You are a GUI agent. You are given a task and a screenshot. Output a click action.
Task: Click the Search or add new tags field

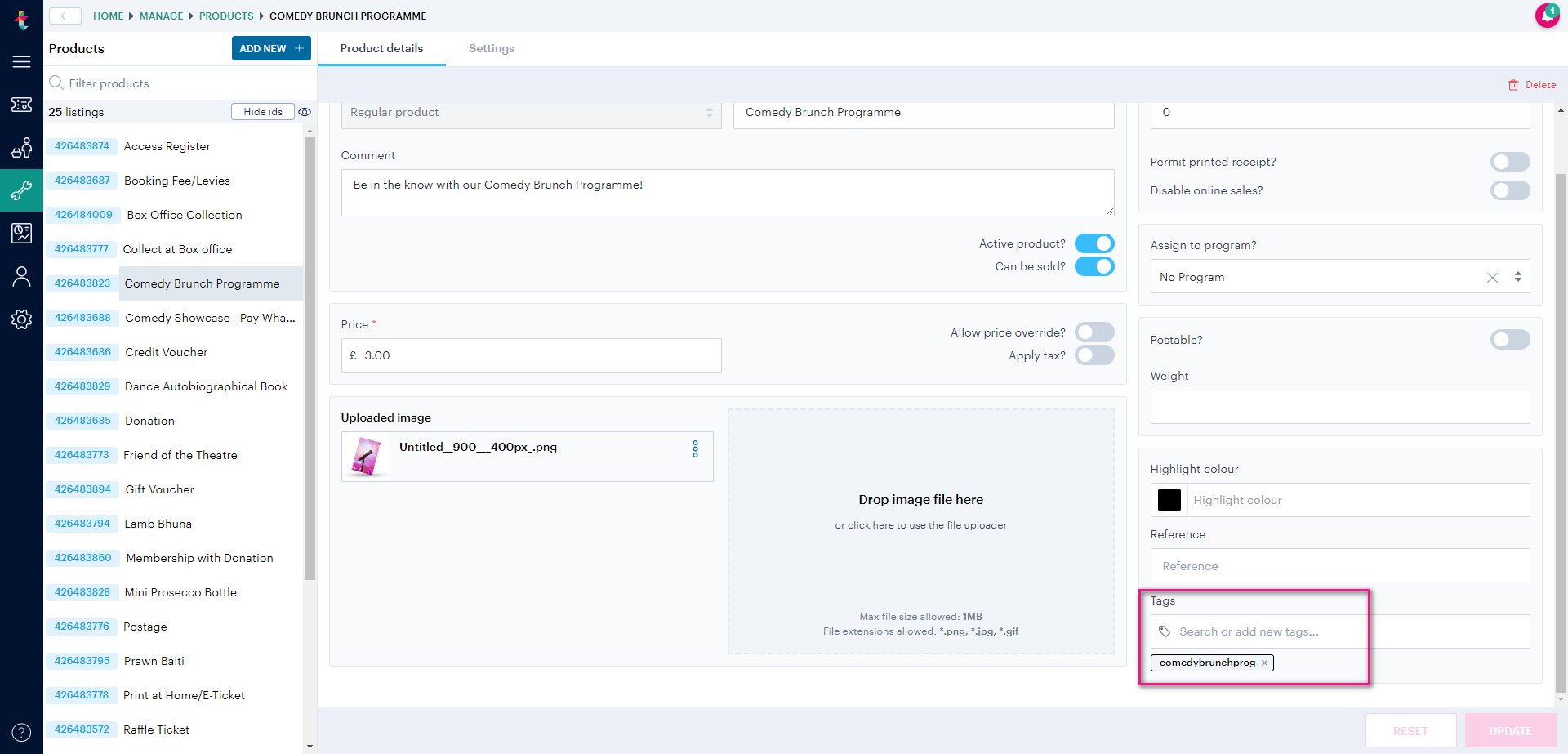(x=1340, y=631)
